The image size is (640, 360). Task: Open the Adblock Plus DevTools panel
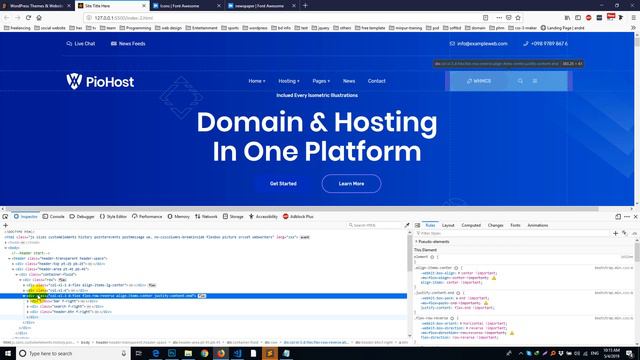pyautogui.click(x=298, y=217)
